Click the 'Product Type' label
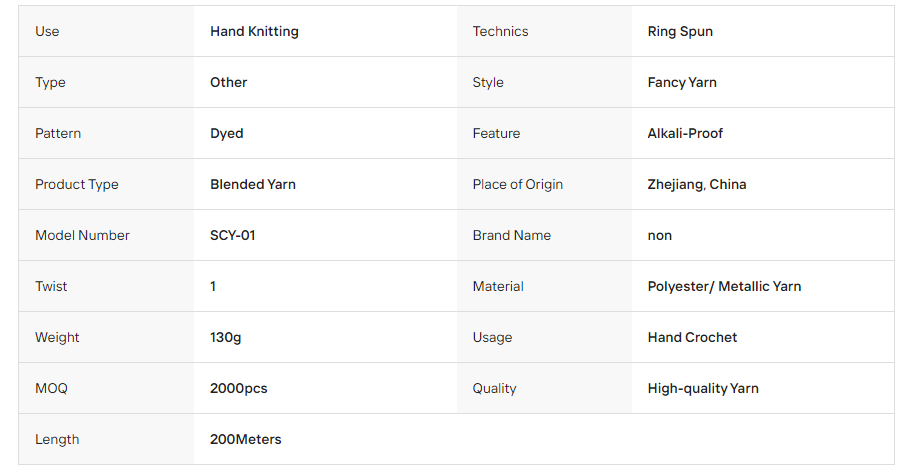The width and height of the screenshot is (898, 470). pyautogui.click(x=76, y=184)
